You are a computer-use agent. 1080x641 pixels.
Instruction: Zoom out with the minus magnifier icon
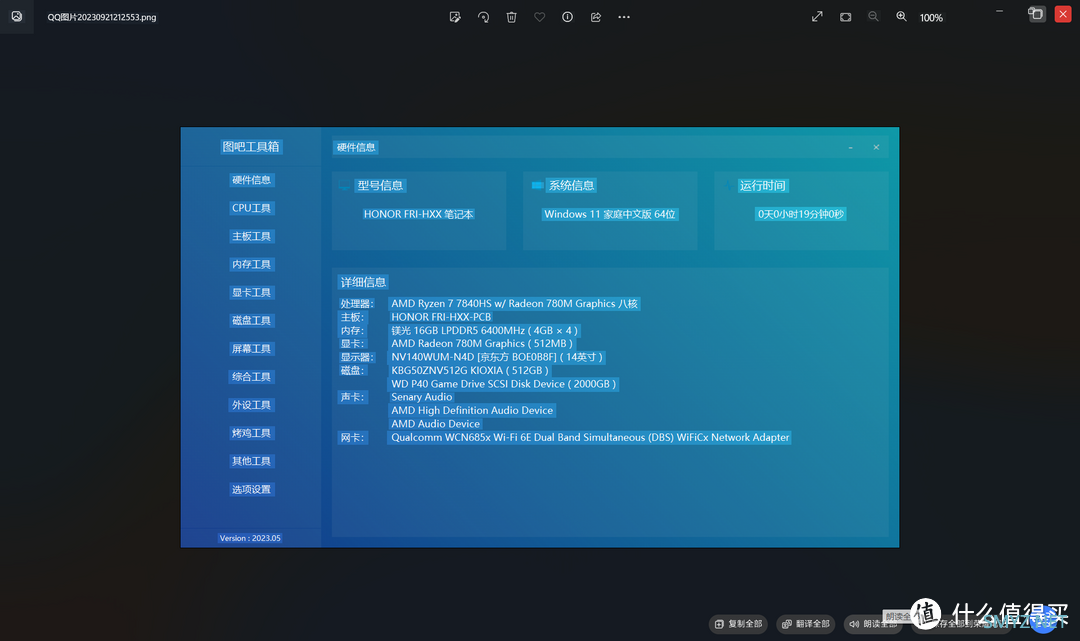pos(873,17)
